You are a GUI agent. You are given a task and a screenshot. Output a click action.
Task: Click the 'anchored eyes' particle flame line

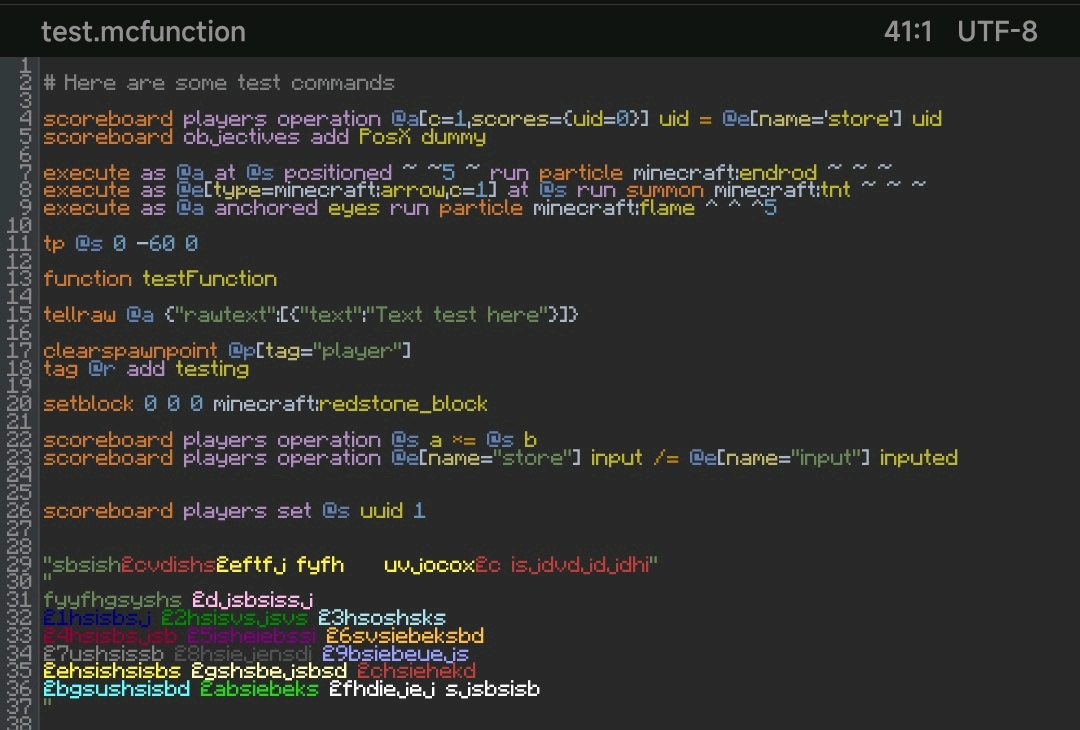tap(409, 208)
